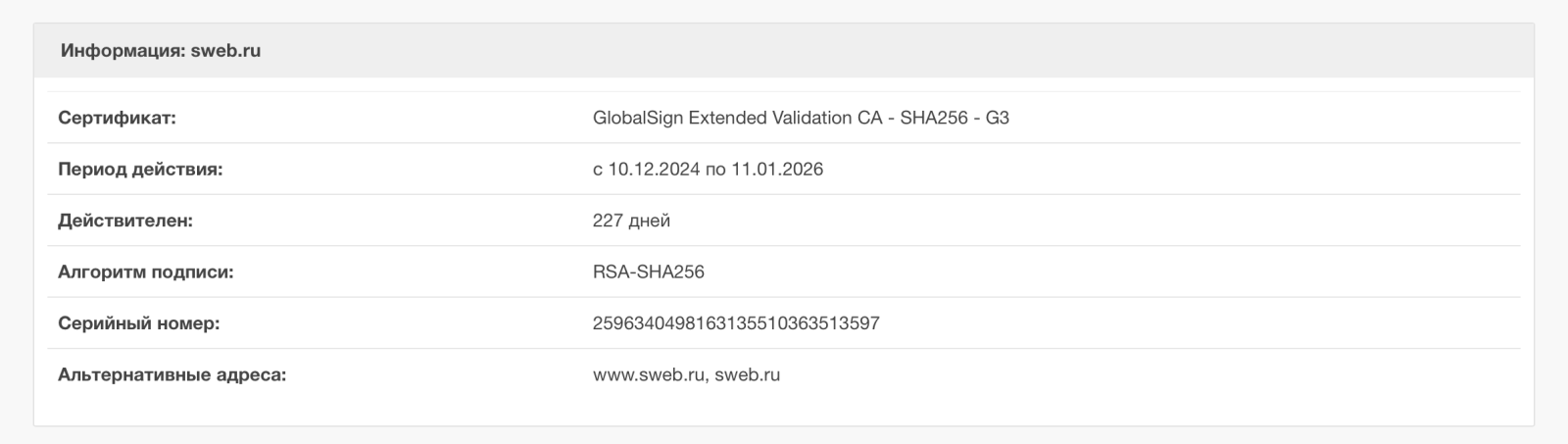The width and height of the screenshot is (1568, 444).
Task: Click the RSA-SHA256 signature algorithm value
Action: [649, 272]
